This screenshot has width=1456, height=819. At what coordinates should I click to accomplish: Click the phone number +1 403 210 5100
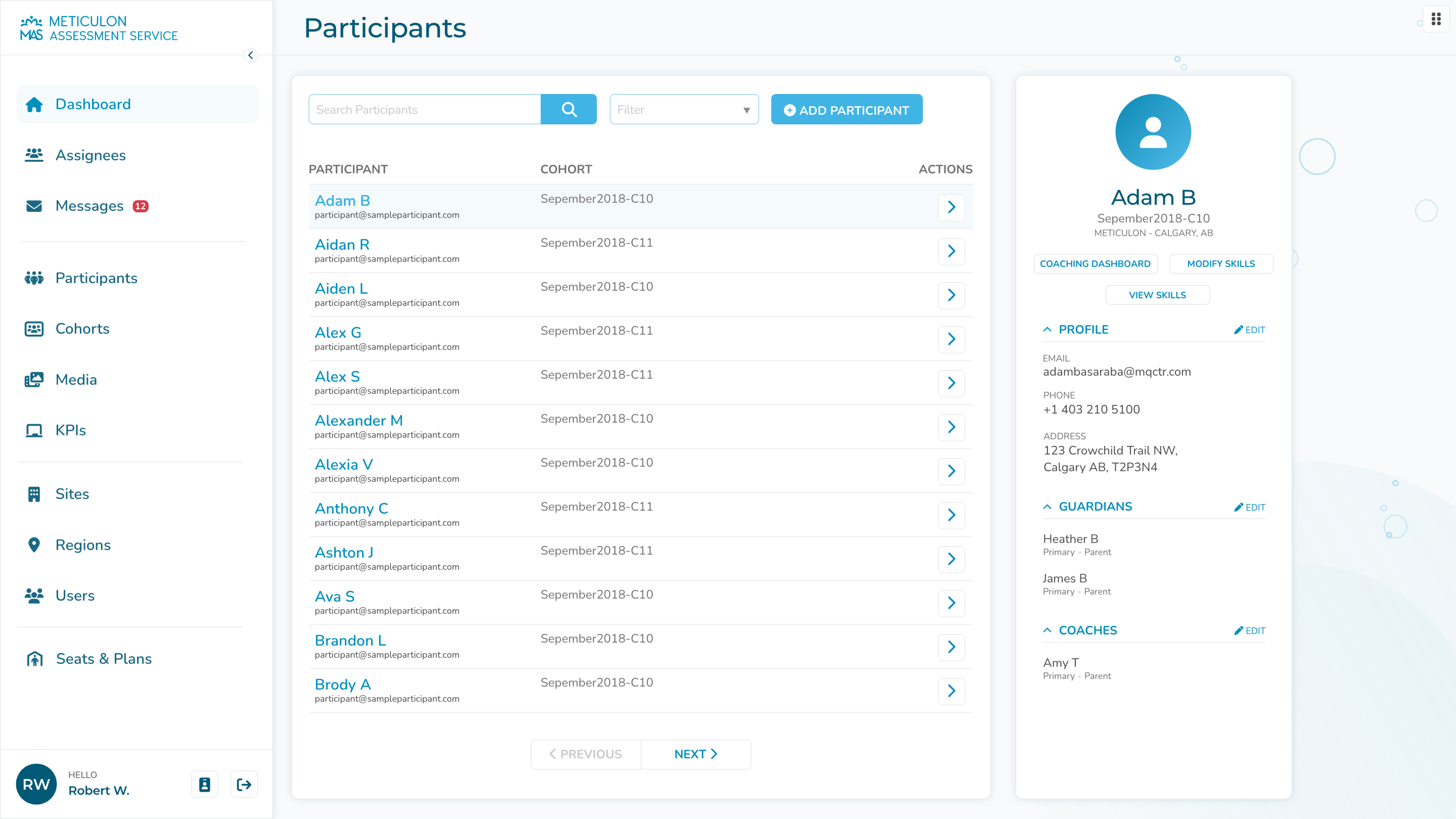point(1091,409)
